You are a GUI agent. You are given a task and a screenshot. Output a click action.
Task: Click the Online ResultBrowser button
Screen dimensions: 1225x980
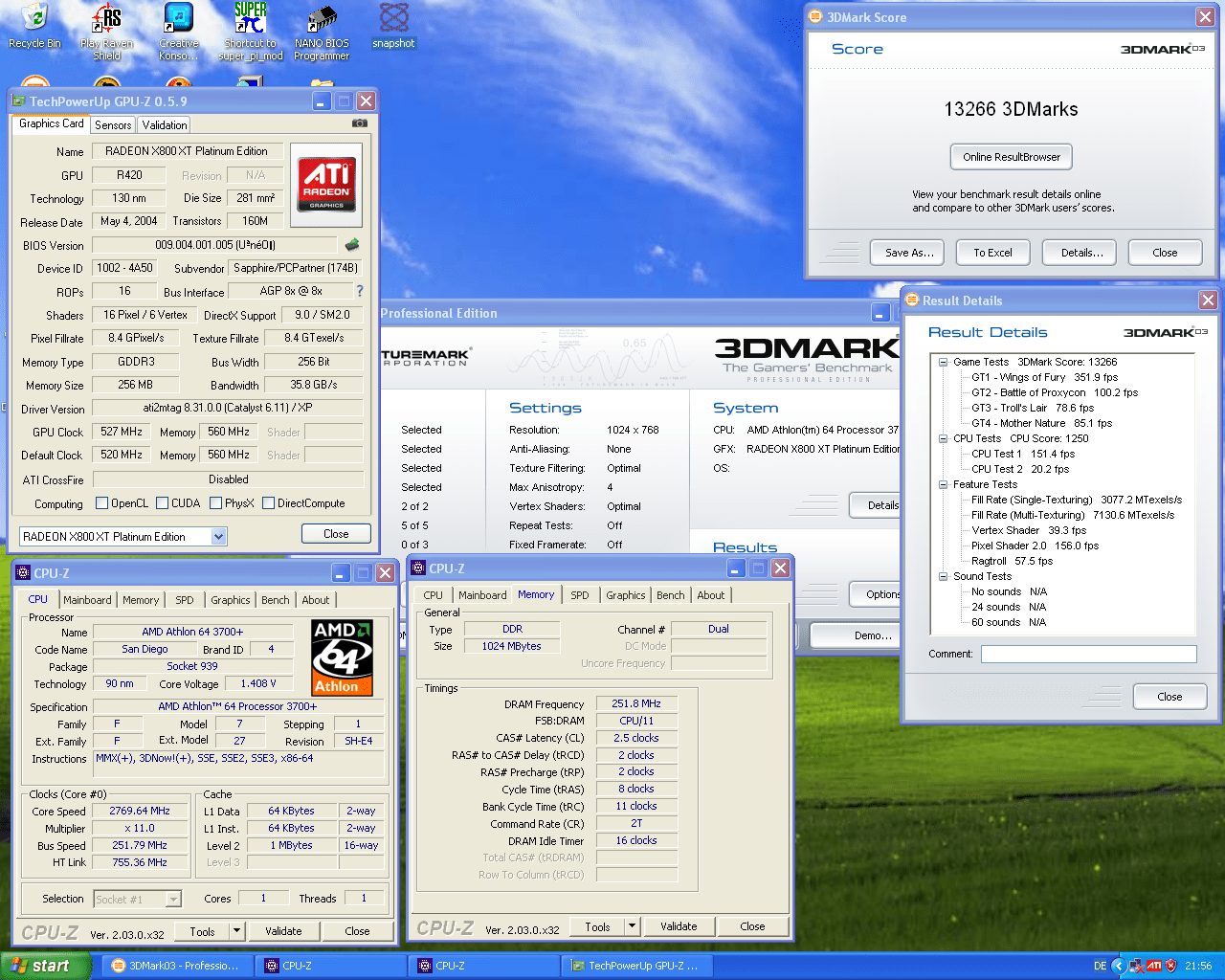point(1011,157)
